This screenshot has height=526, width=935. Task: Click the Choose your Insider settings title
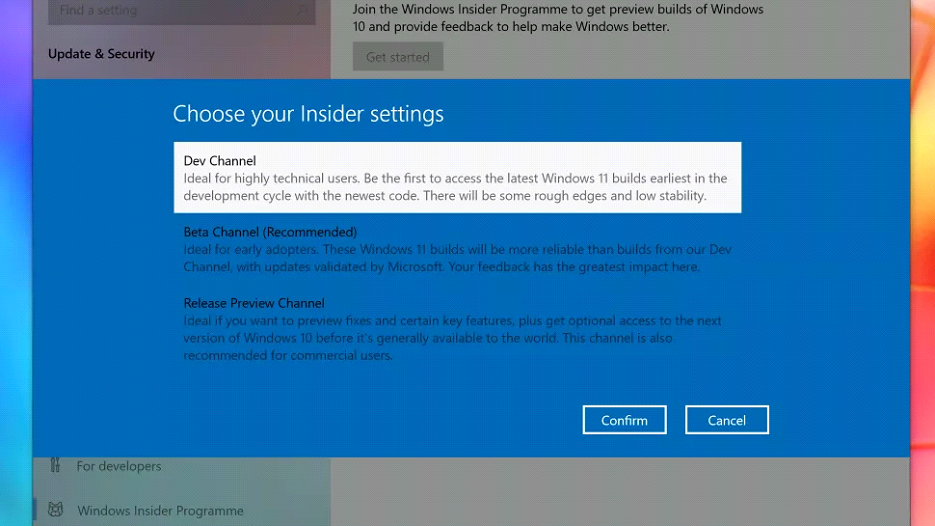[x=308, y=113]
